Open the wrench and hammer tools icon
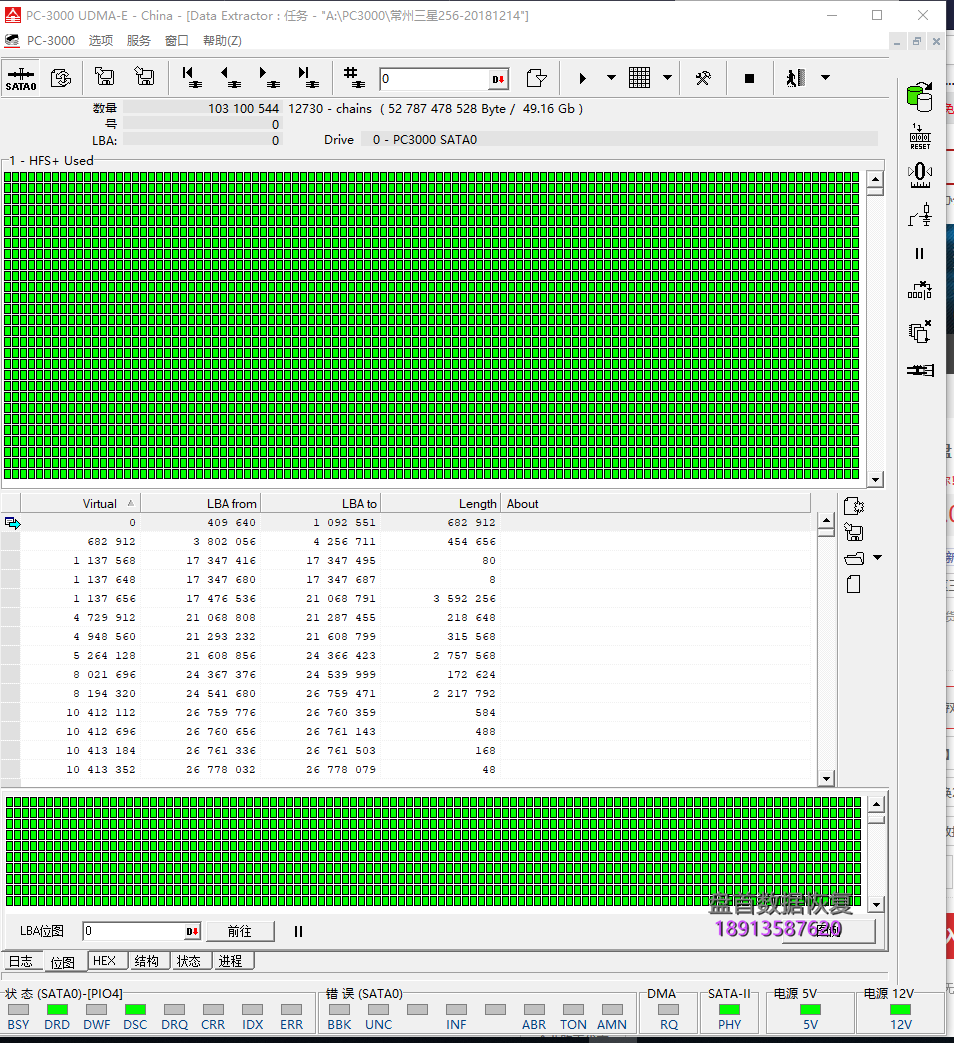This screenshot has width=954, height=1043. coord(703,78)
